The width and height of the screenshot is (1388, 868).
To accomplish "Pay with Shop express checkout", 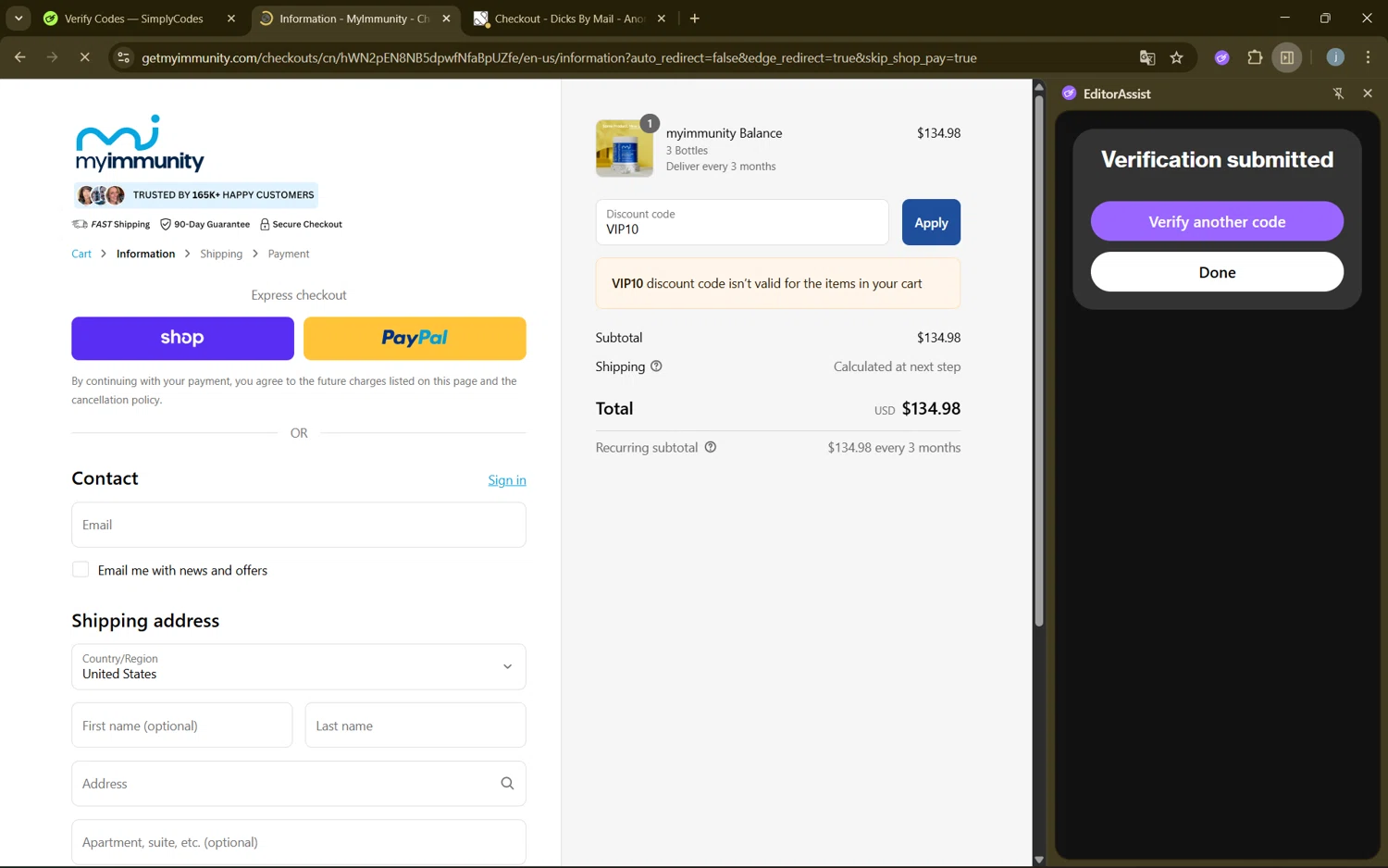I will (182, 339).
